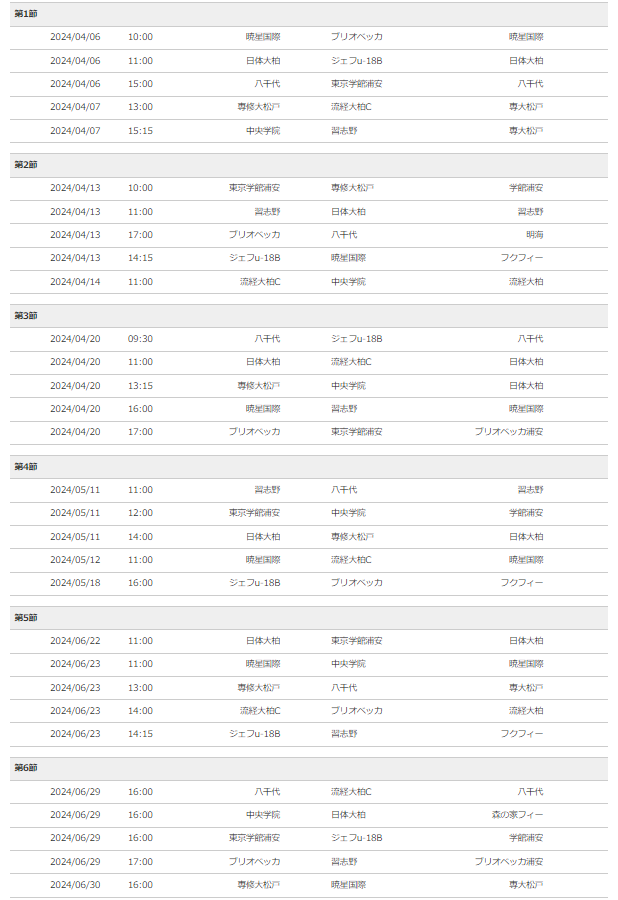The height and width of the screenshot is (900, 618).
Task: Select the 第6節 section header
Action: [x=309, y=768]
